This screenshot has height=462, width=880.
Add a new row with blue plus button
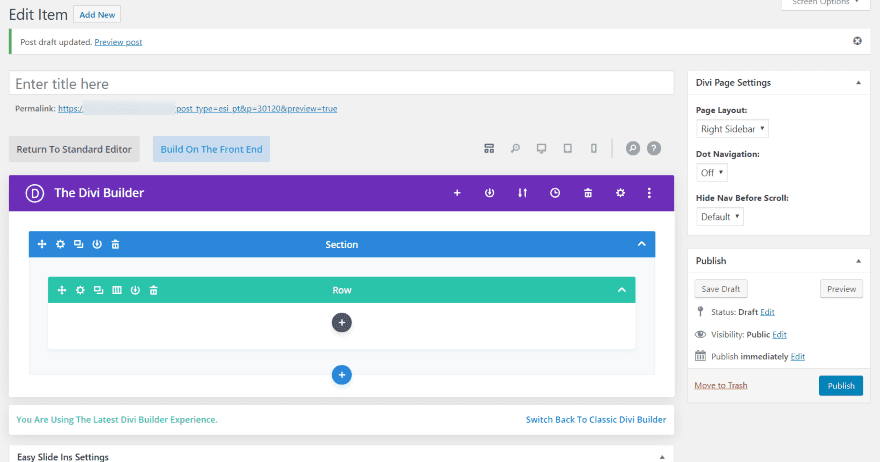tap(342, 375)
